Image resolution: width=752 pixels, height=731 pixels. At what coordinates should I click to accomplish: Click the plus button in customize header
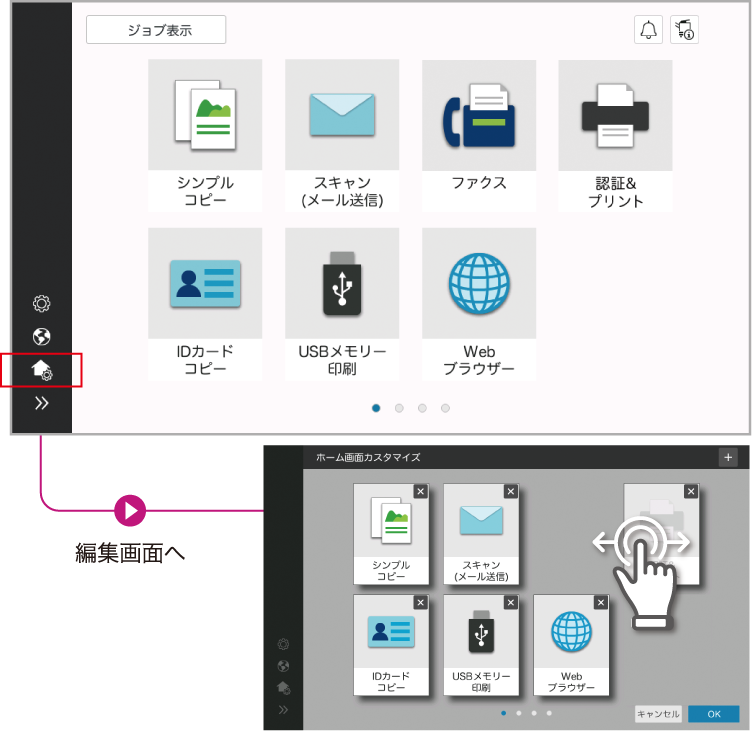tap(727, 457)
